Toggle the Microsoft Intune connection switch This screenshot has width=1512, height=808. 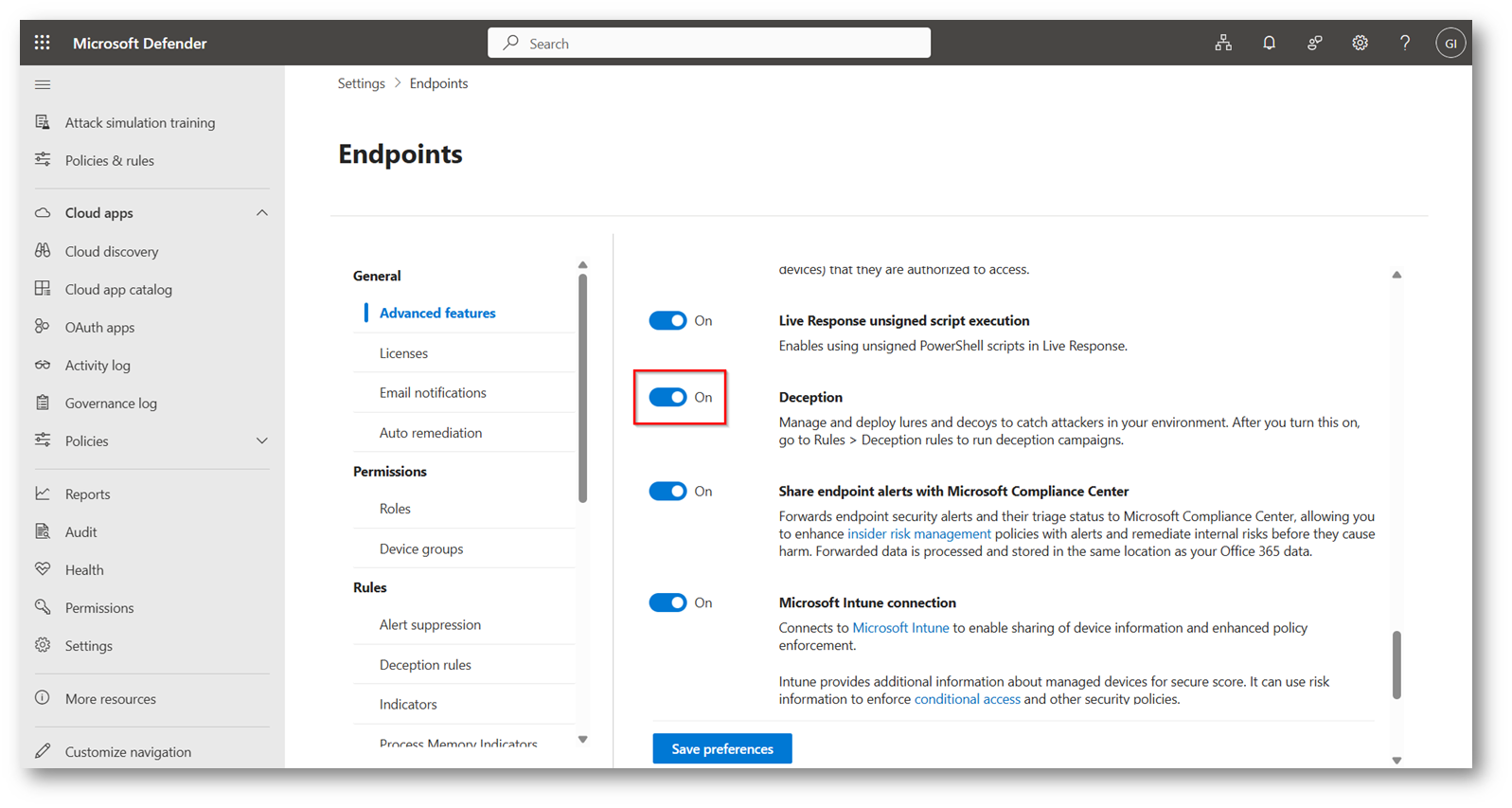pyautogui.click(x=667, y=602)
